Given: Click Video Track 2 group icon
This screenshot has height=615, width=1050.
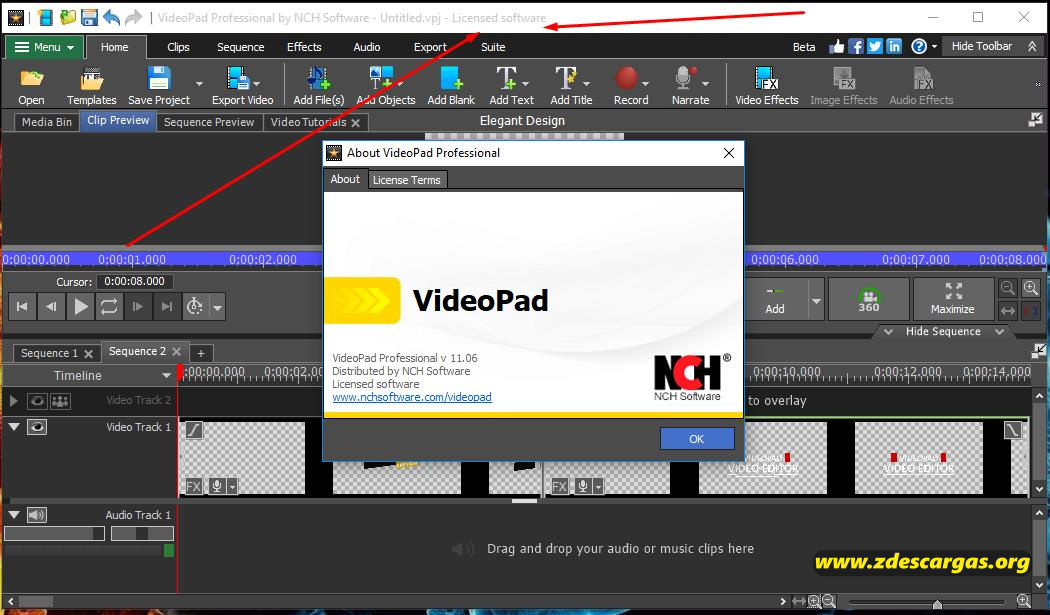Looking at the screenshot, I should (60, 401).
